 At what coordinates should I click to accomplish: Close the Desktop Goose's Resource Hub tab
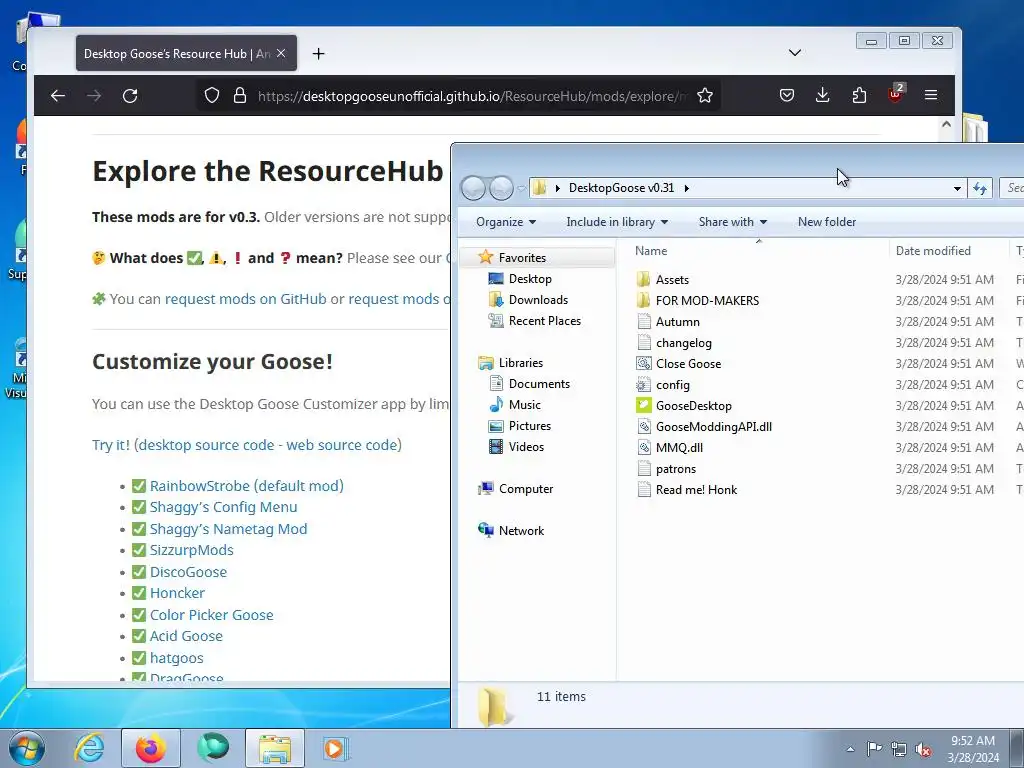281,54
